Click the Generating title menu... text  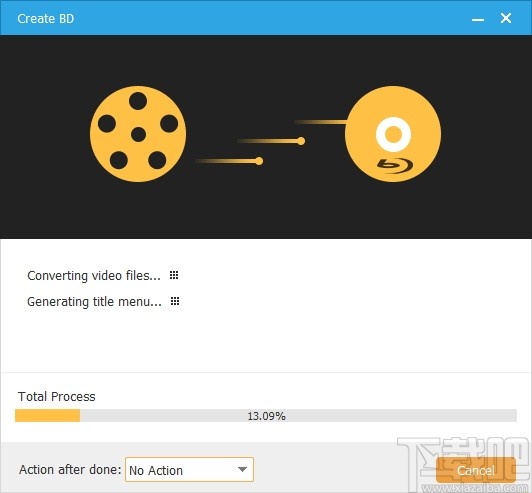tap(94, 301)
